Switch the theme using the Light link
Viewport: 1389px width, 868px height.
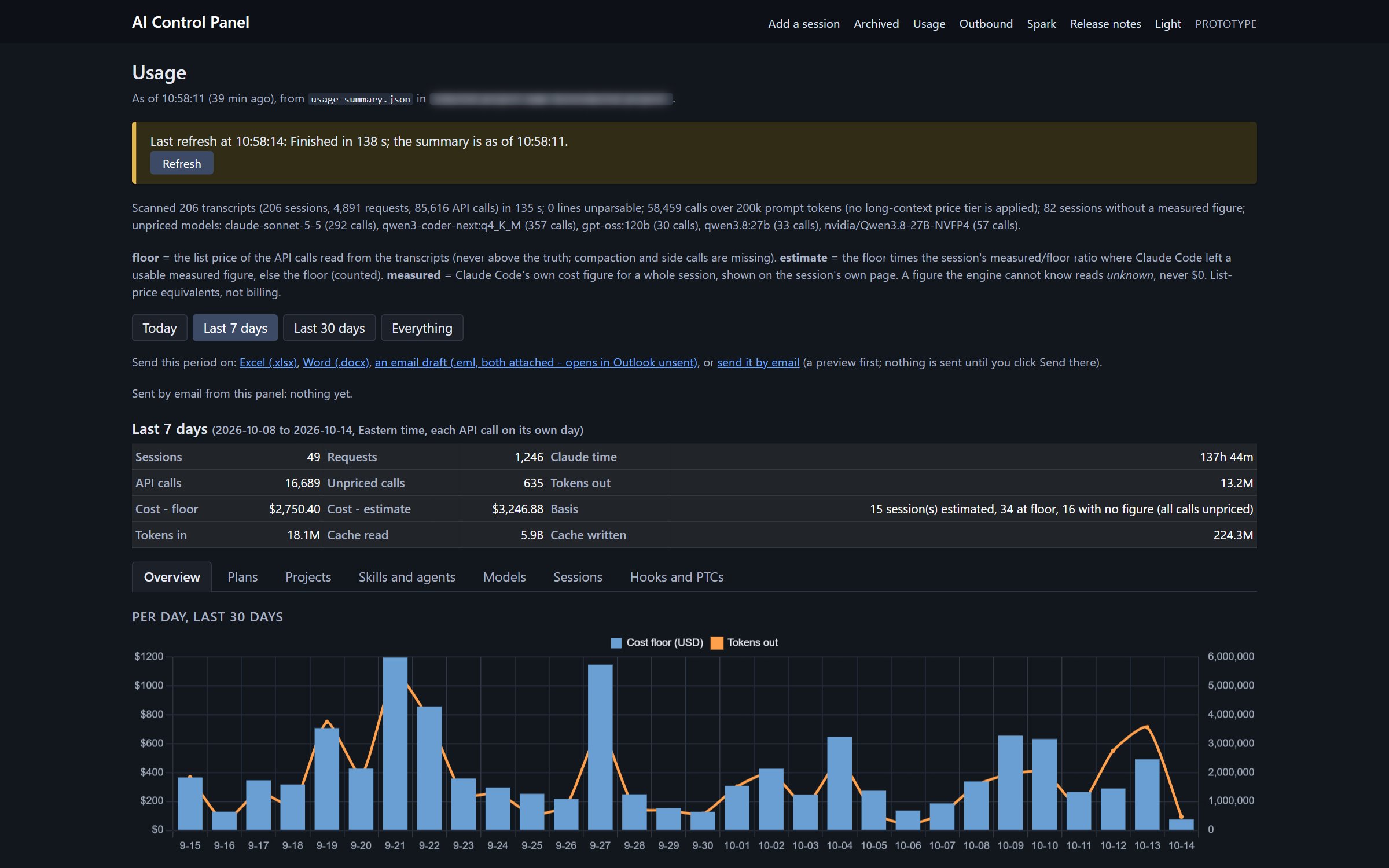coord(1168,24)
